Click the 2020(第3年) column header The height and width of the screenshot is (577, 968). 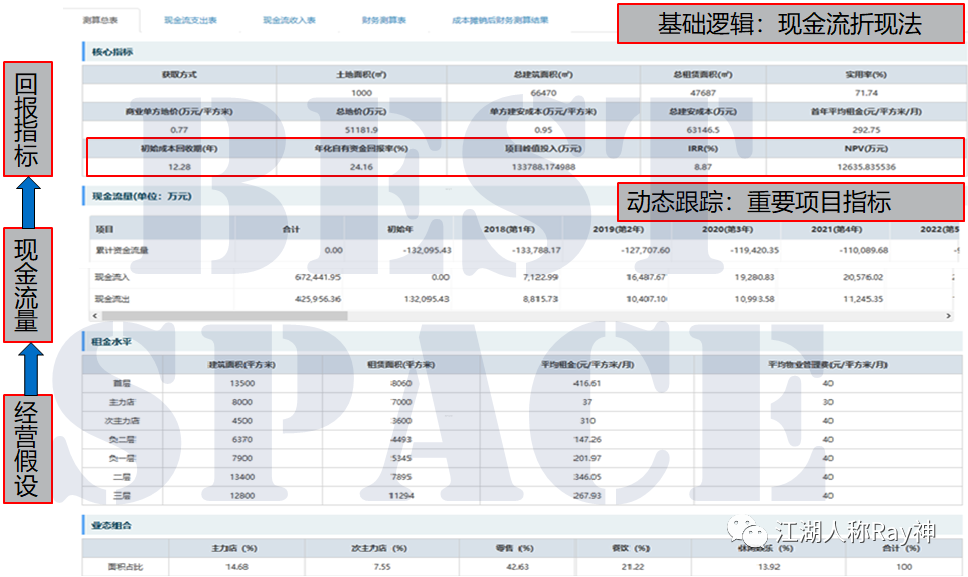click(726, 228)
